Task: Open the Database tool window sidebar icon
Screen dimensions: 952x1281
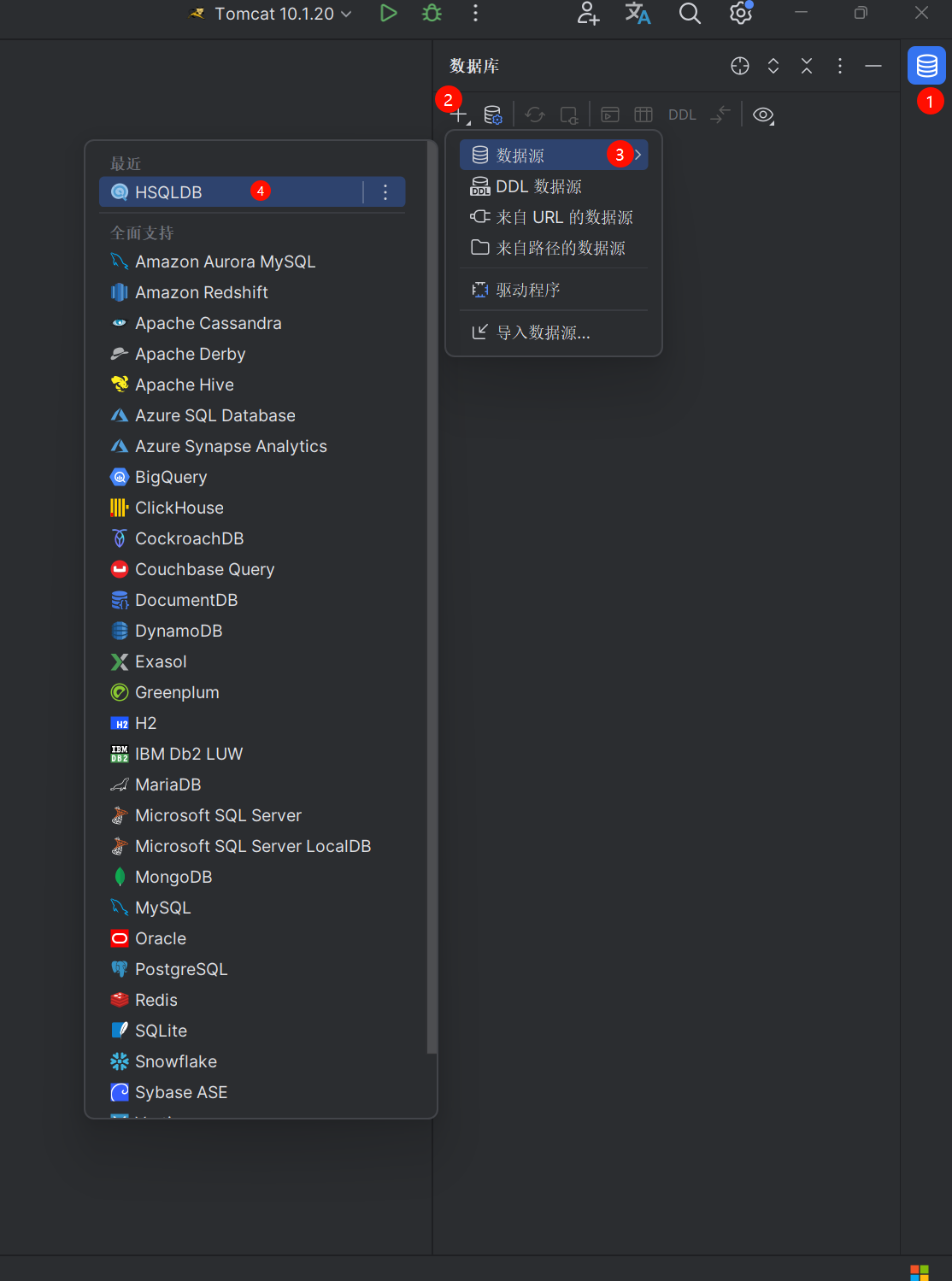Action: click(926, 66)
